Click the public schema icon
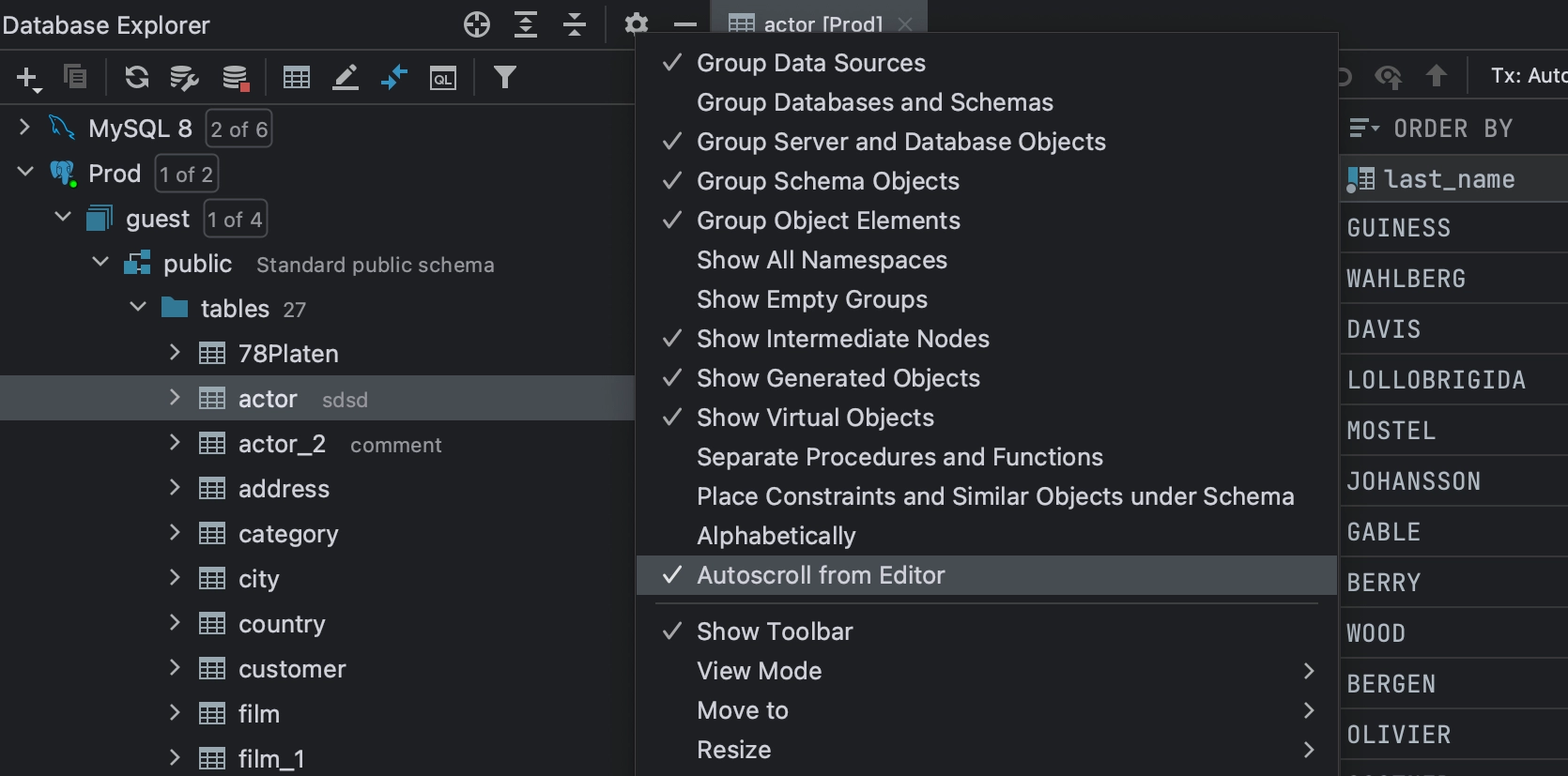This screenshot has height=776, width=1568. coord(137,264)
